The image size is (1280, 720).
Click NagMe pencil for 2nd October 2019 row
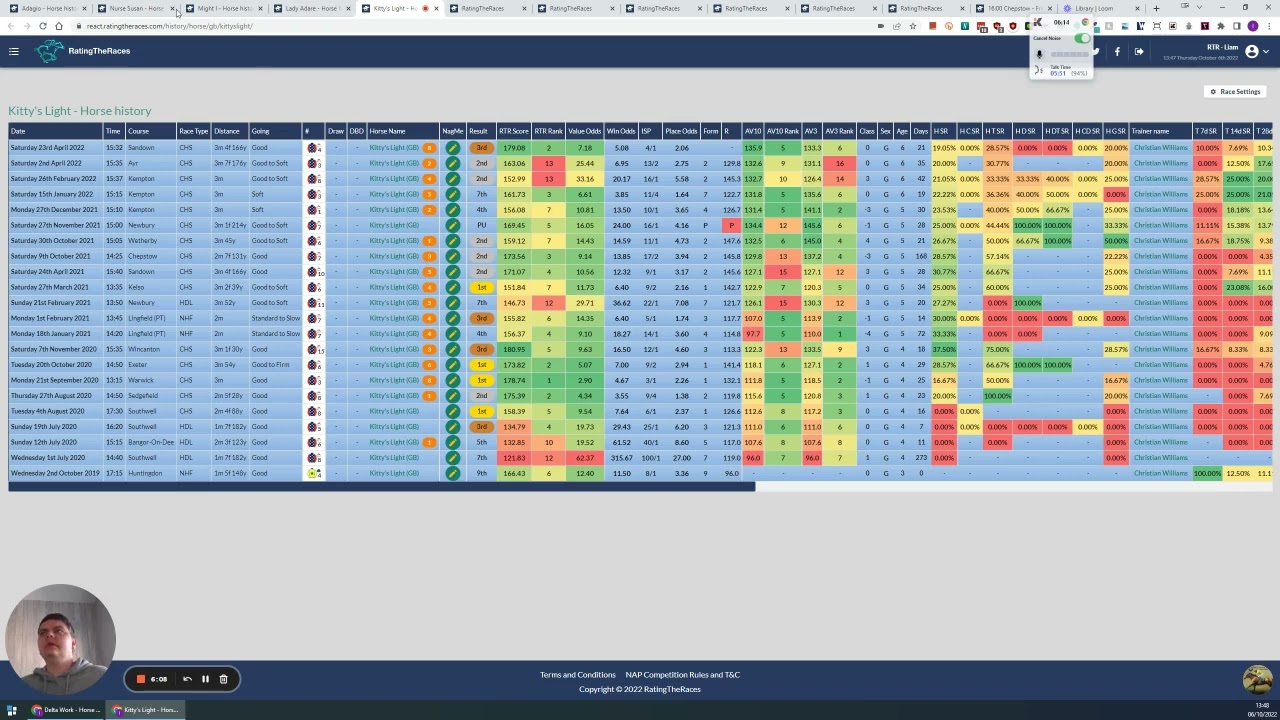(x=453, y=473)
